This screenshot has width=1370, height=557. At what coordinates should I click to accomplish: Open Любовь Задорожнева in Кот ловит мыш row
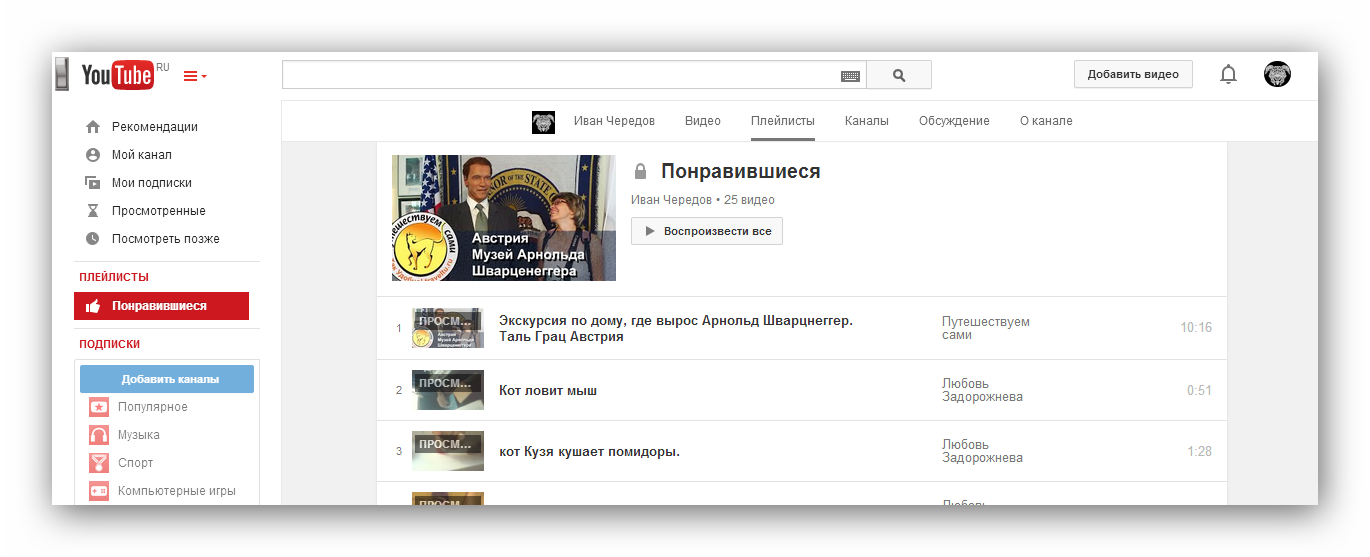click(x=982, y=390)
